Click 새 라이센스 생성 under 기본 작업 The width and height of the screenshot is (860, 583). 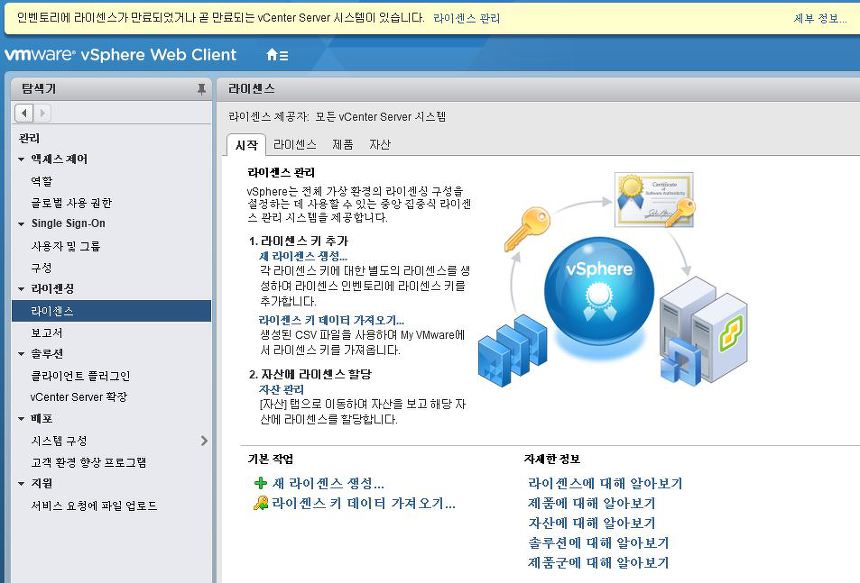(328, 483)
